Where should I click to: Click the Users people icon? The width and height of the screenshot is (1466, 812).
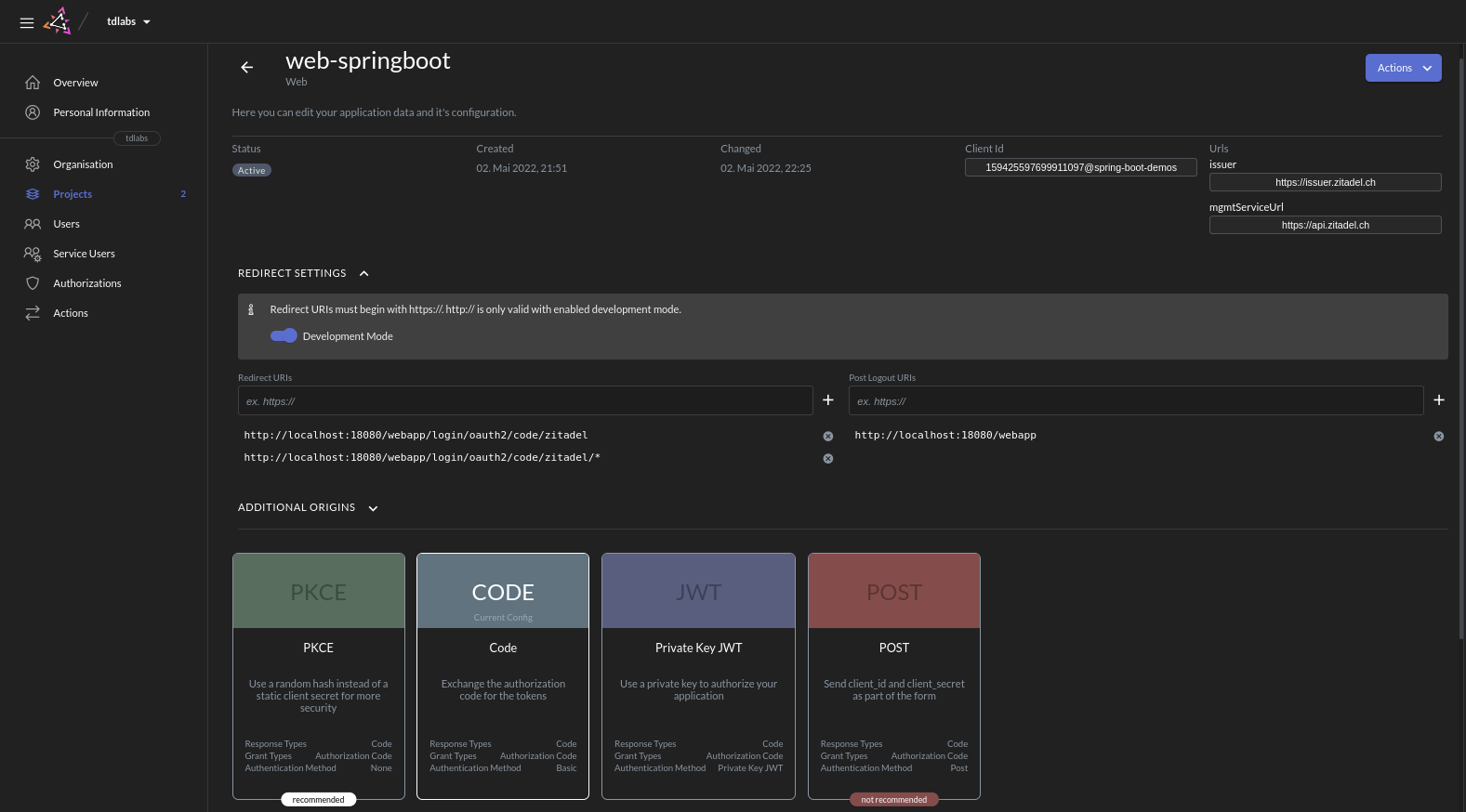coord(33,224)
